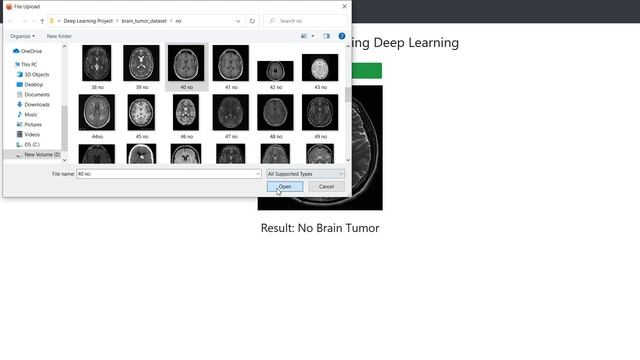Change the view layout icon

coord(304,36)
